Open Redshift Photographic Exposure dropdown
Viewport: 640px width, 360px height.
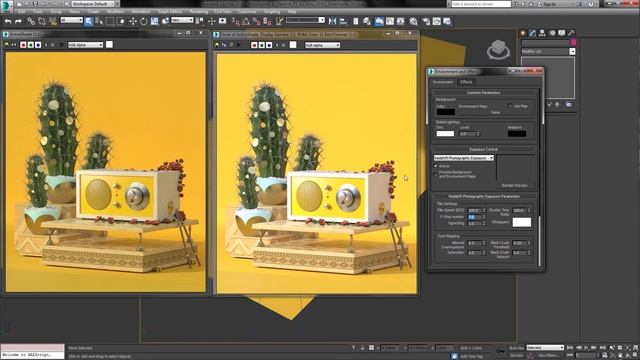tap(464, 158)
